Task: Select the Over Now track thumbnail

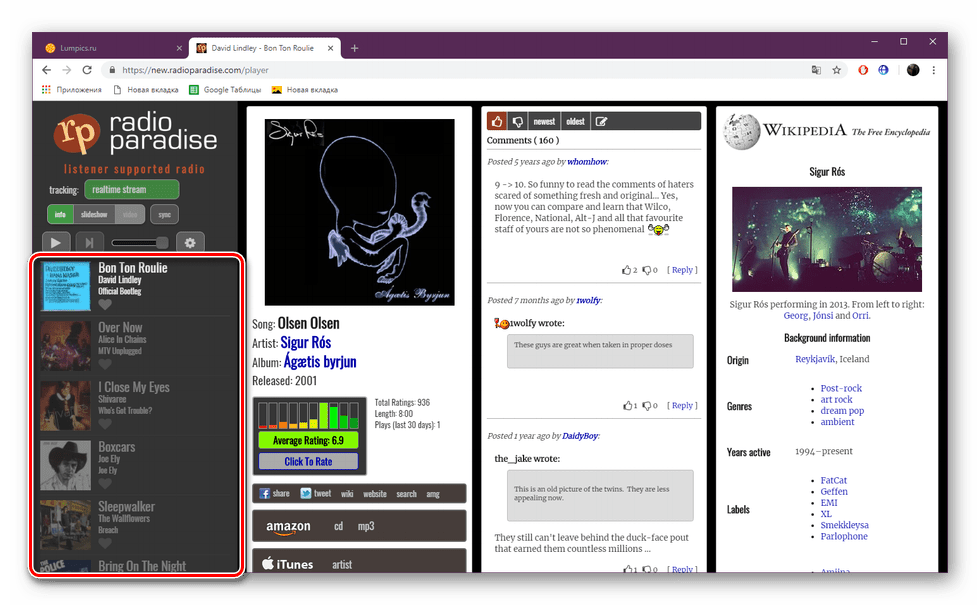Action: coord(66,346)
